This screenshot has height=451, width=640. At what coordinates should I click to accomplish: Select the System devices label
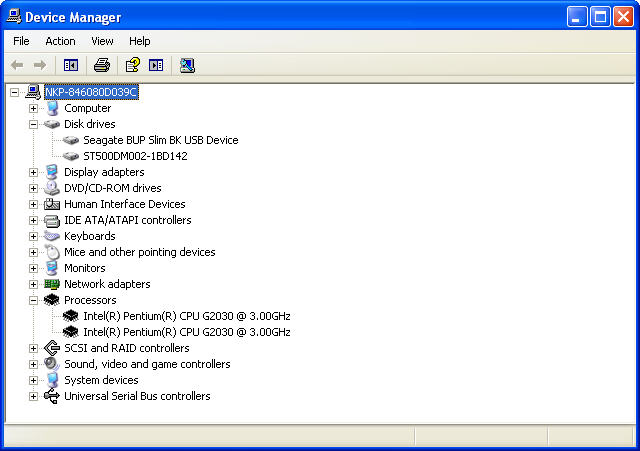pos(101,380)
